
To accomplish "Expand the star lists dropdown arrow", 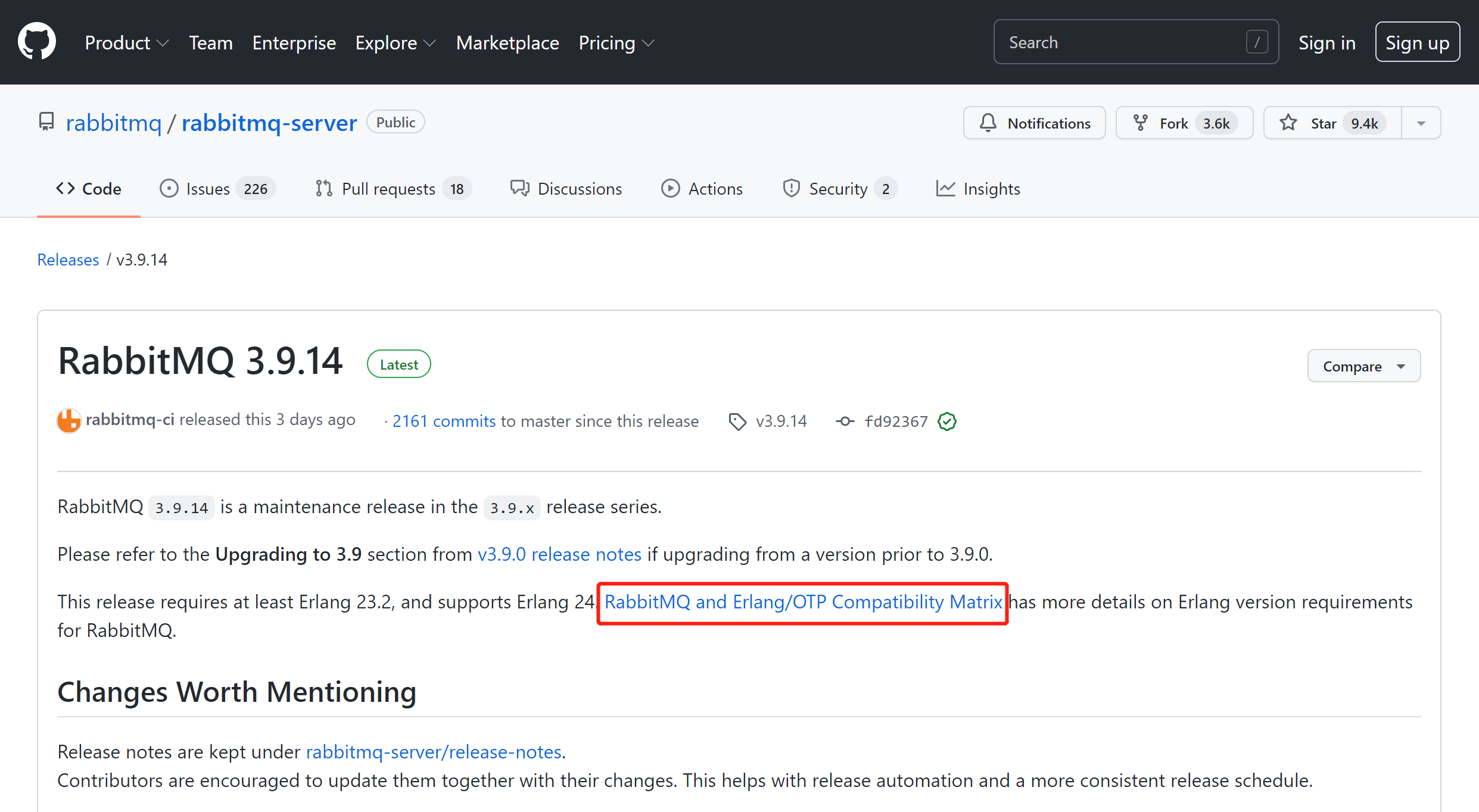I will 1421,123.
